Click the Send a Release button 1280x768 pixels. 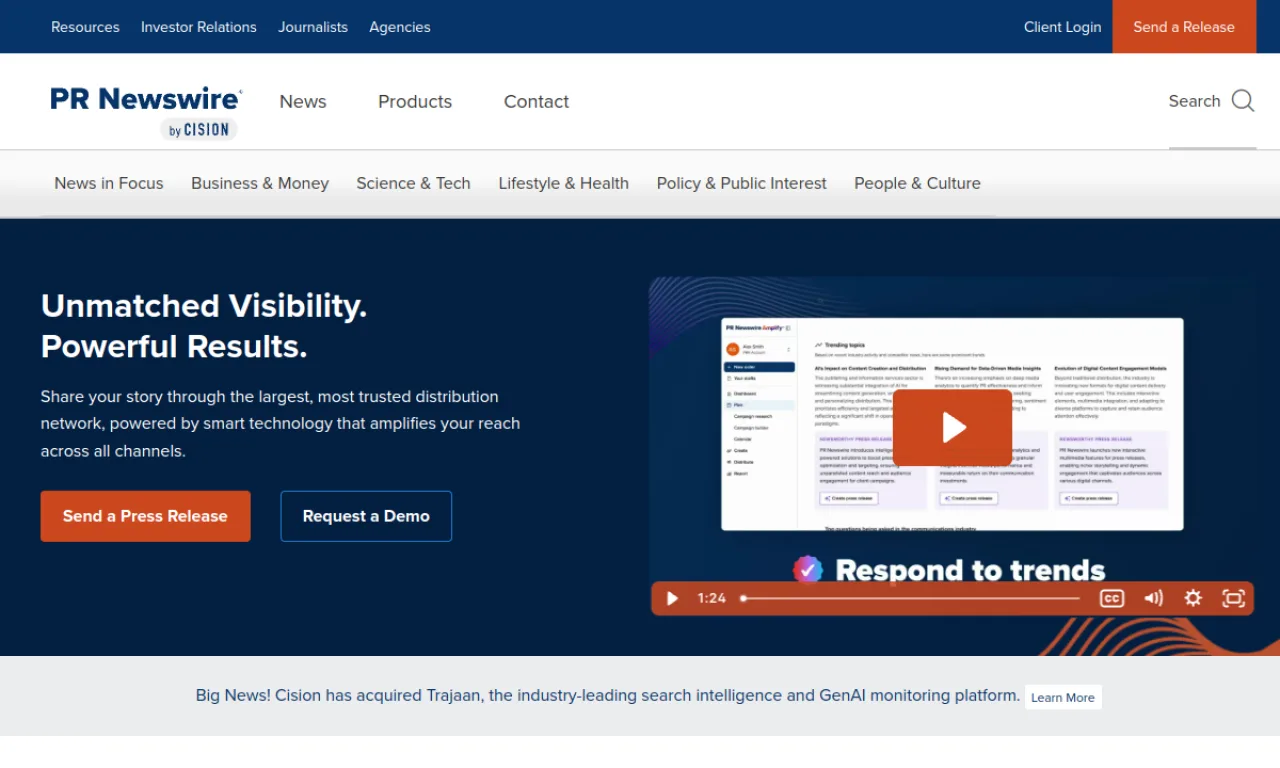coord(1184,27)
